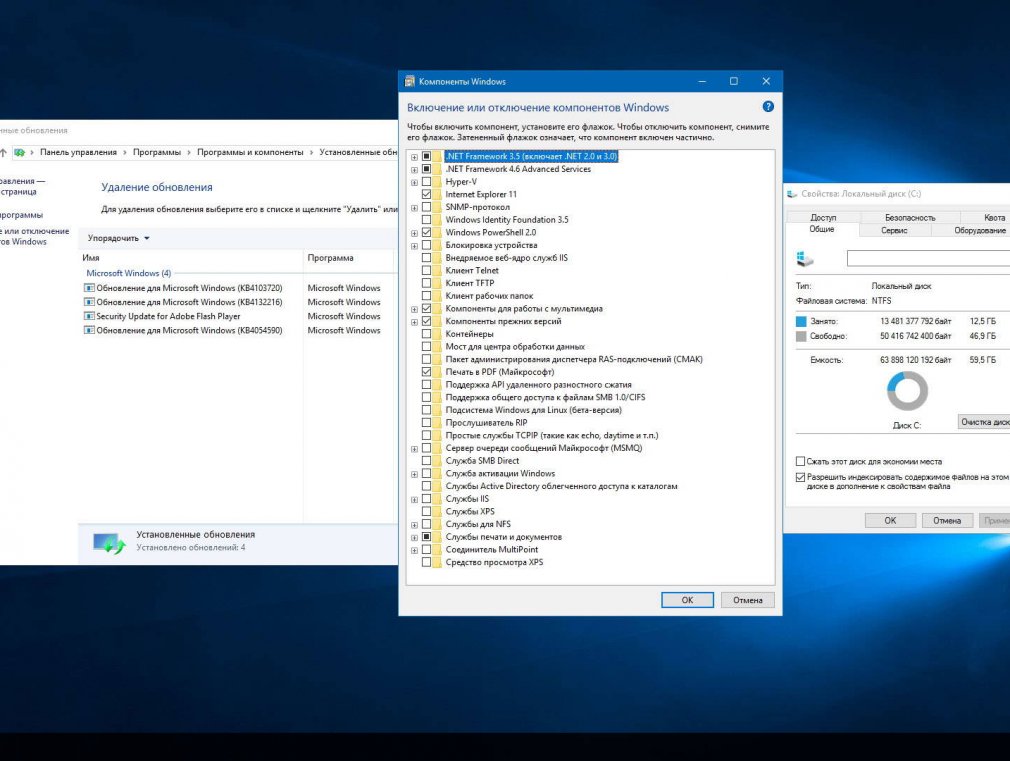Click the blue Занято color swatch

click(801, 321)
